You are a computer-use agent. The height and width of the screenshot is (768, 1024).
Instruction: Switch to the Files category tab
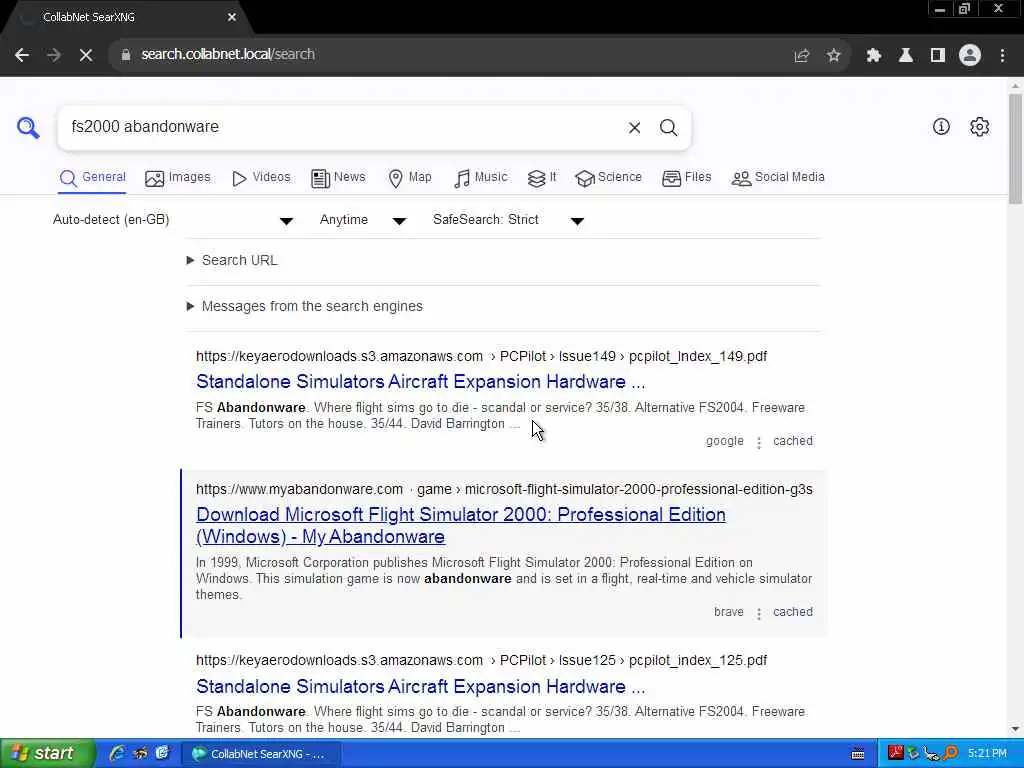coord(686,178)
